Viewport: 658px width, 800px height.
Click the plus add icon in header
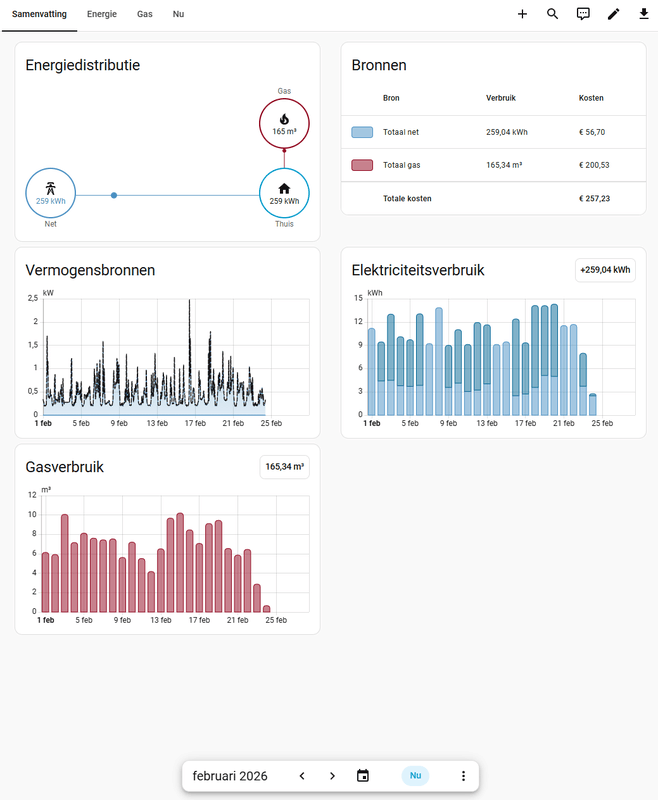point(522,14)
